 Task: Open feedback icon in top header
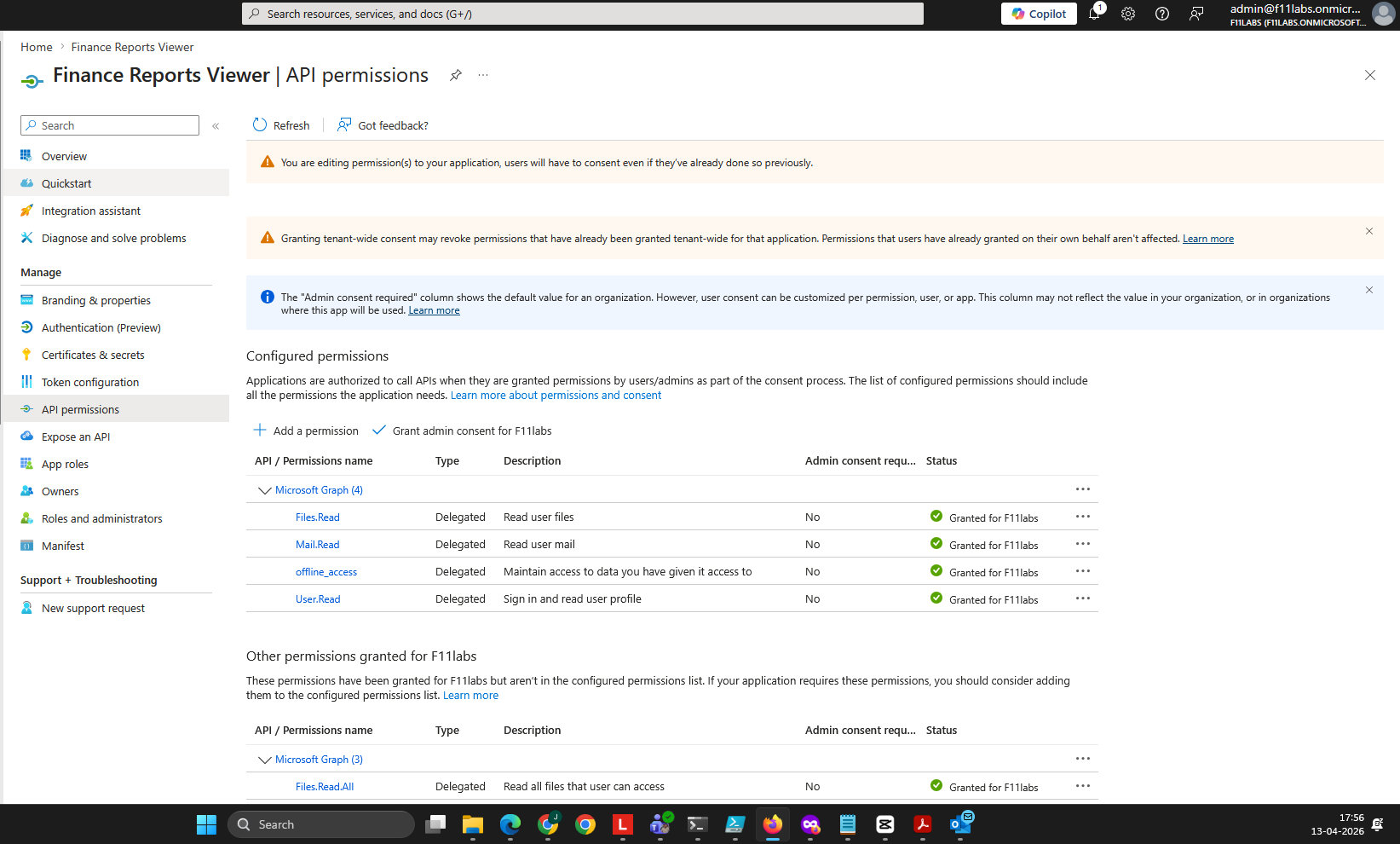pos(1196,14)
